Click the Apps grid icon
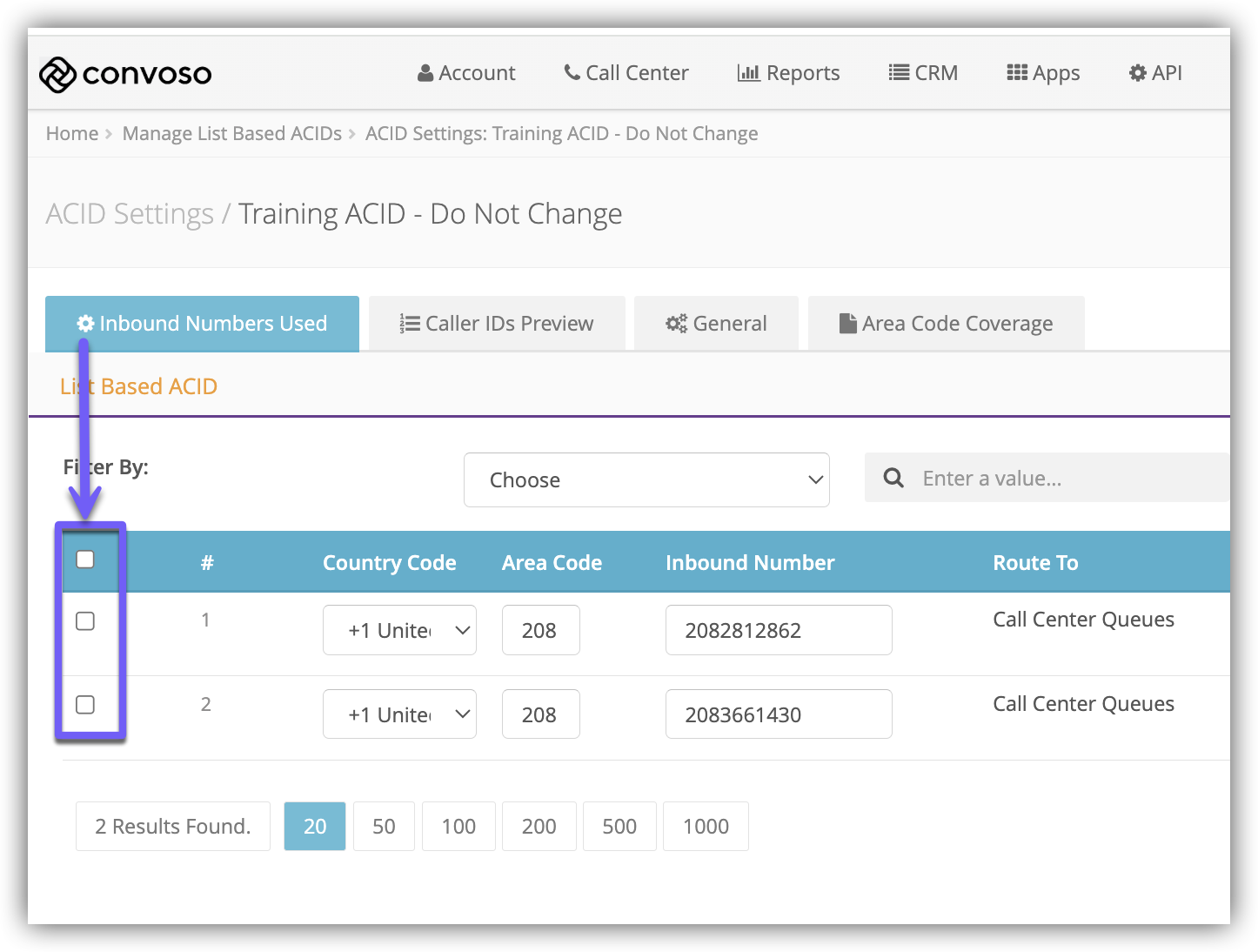Viewport: 1258px width, 952px height. pos(1016,73)
